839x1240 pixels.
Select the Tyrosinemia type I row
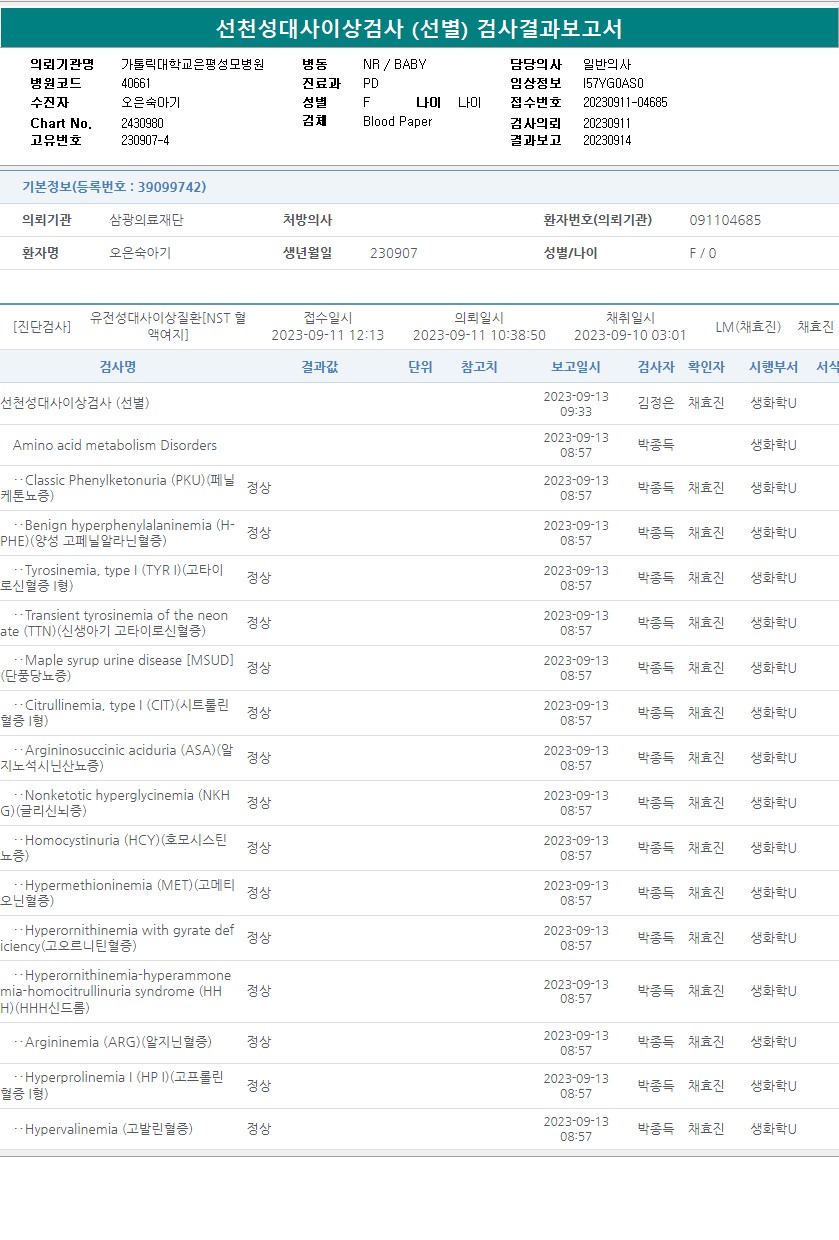point(118,578)
